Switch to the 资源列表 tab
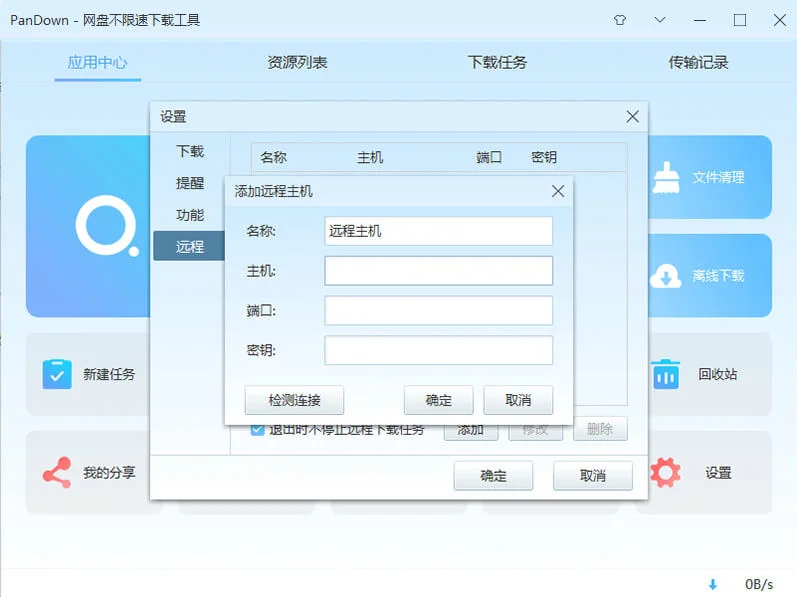The width and height of the screenshot is (797, 597). pos(297,62)
